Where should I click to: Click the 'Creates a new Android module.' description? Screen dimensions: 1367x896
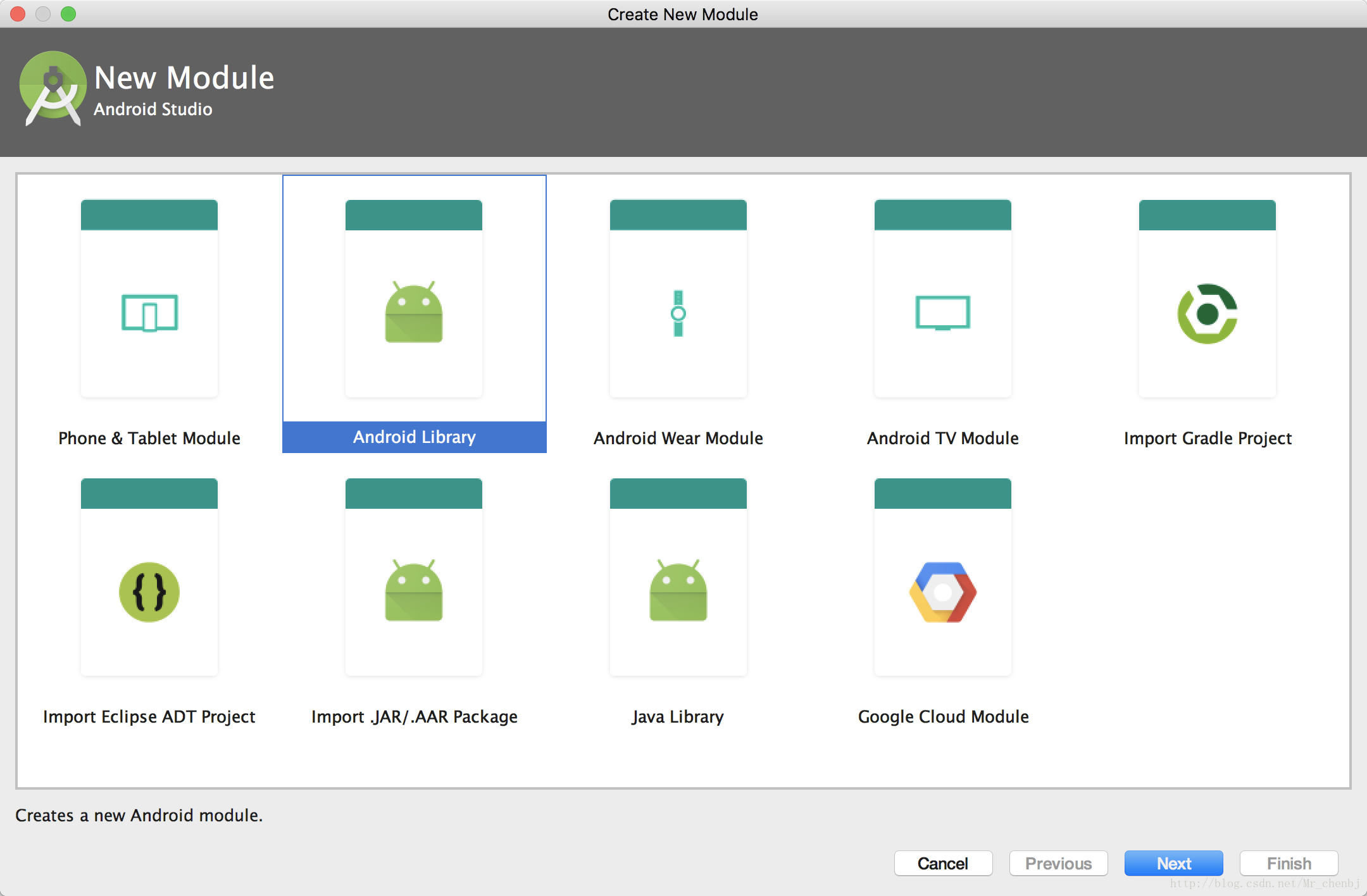point(139,815)
